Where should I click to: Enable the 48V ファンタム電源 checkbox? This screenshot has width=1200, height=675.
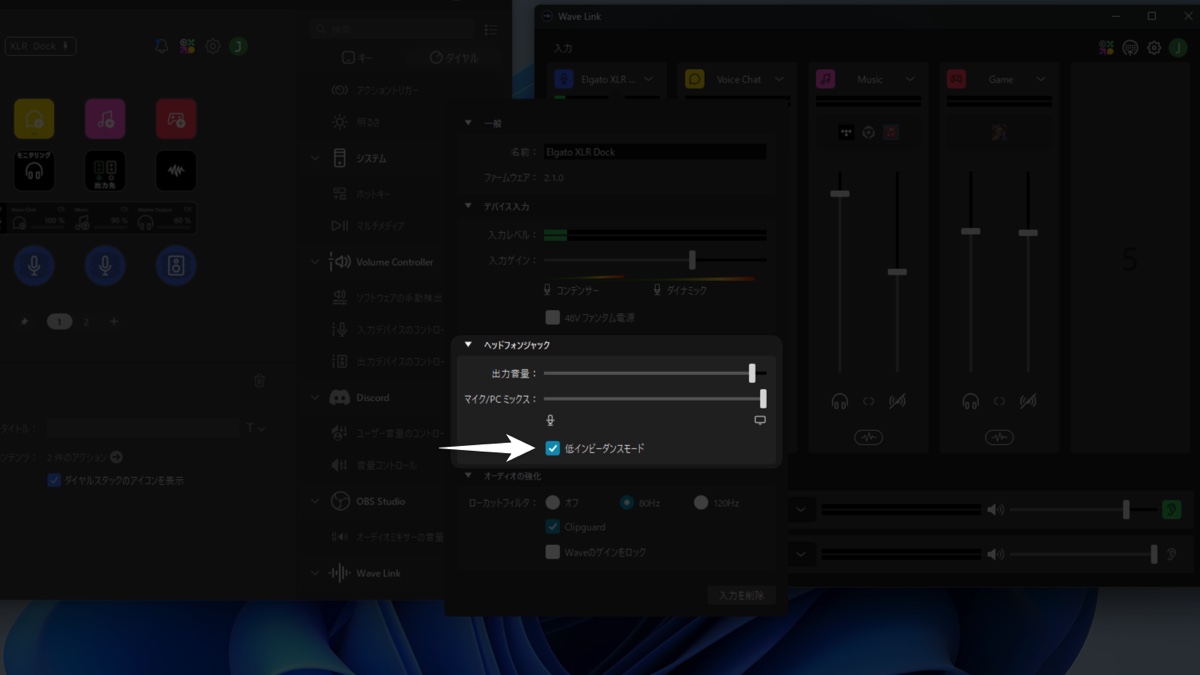point(553,318)
